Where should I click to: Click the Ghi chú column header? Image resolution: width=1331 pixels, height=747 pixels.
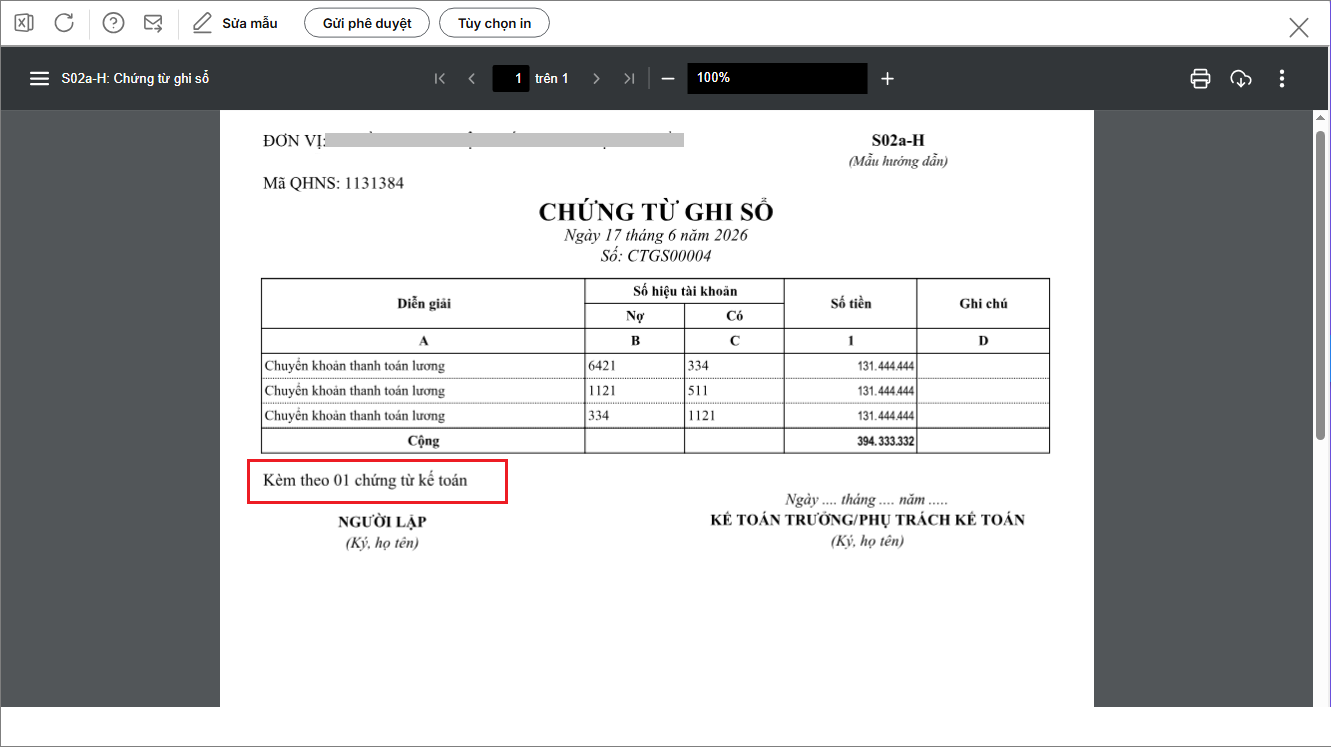pos(983,303)
